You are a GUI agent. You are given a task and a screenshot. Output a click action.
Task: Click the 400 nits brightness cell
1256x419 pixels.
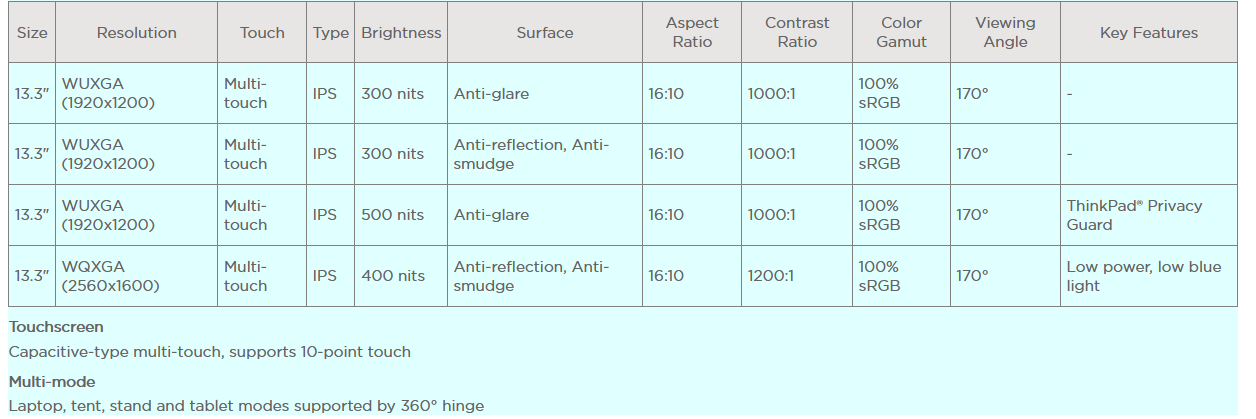[392, 276]
